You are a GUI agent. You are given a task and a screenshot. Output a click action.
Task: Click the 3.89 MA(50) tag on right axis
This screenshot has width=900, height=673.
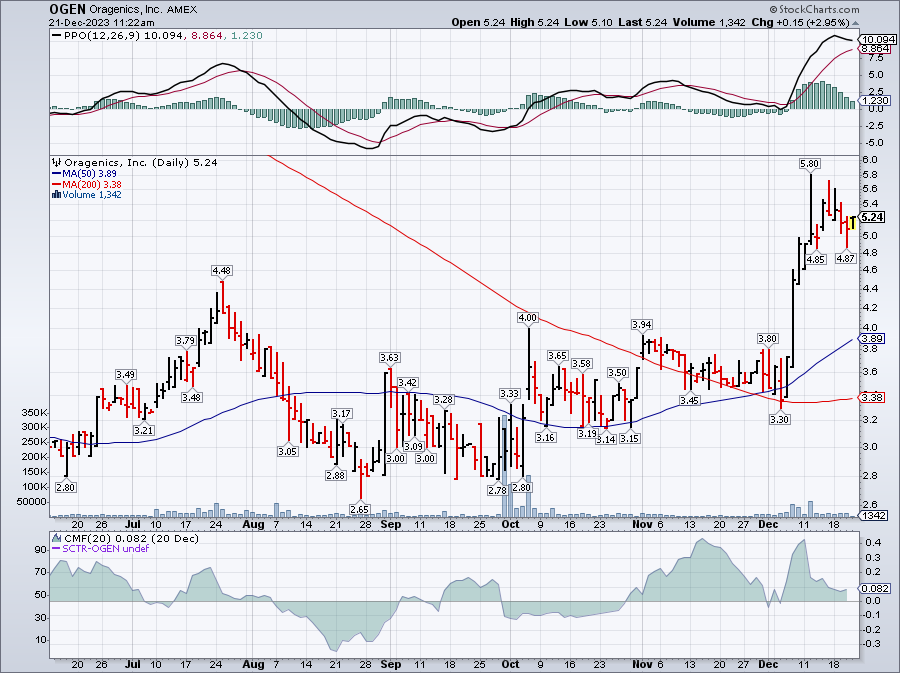coord(873,339)
